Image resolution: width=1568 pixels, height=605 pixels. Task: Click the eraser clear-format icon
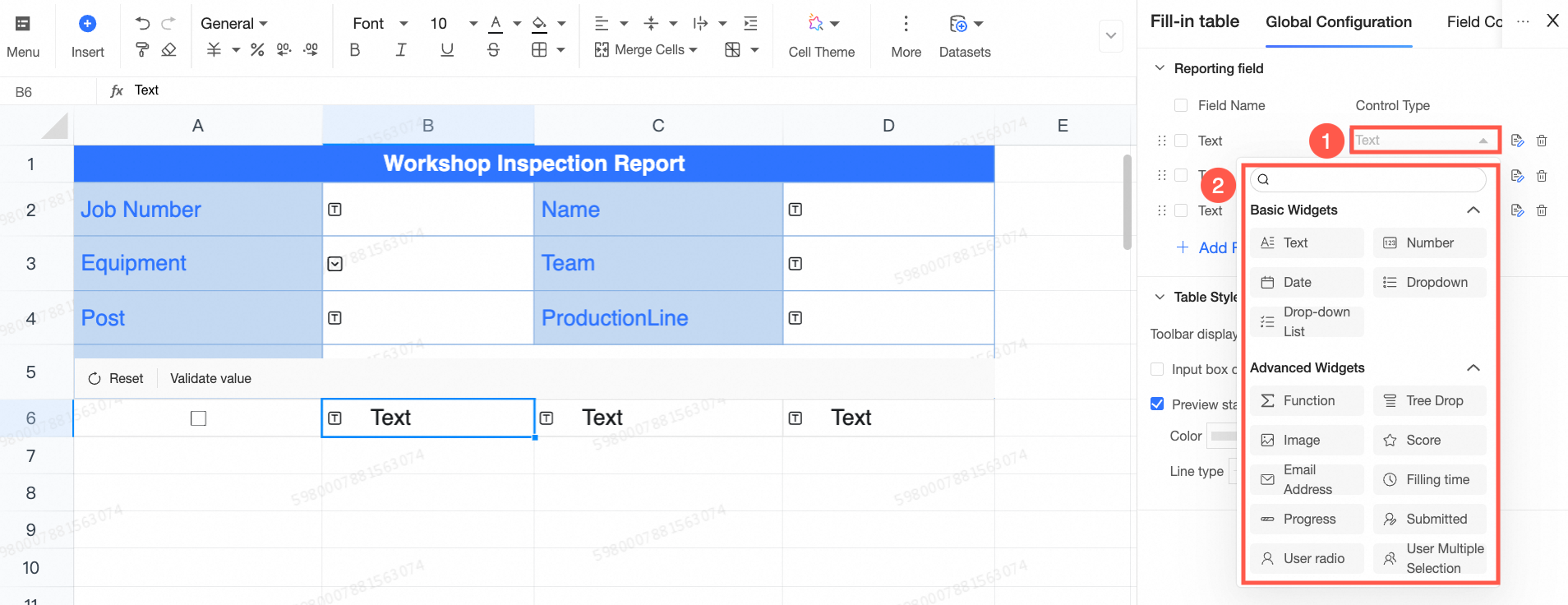pos(169,50)
